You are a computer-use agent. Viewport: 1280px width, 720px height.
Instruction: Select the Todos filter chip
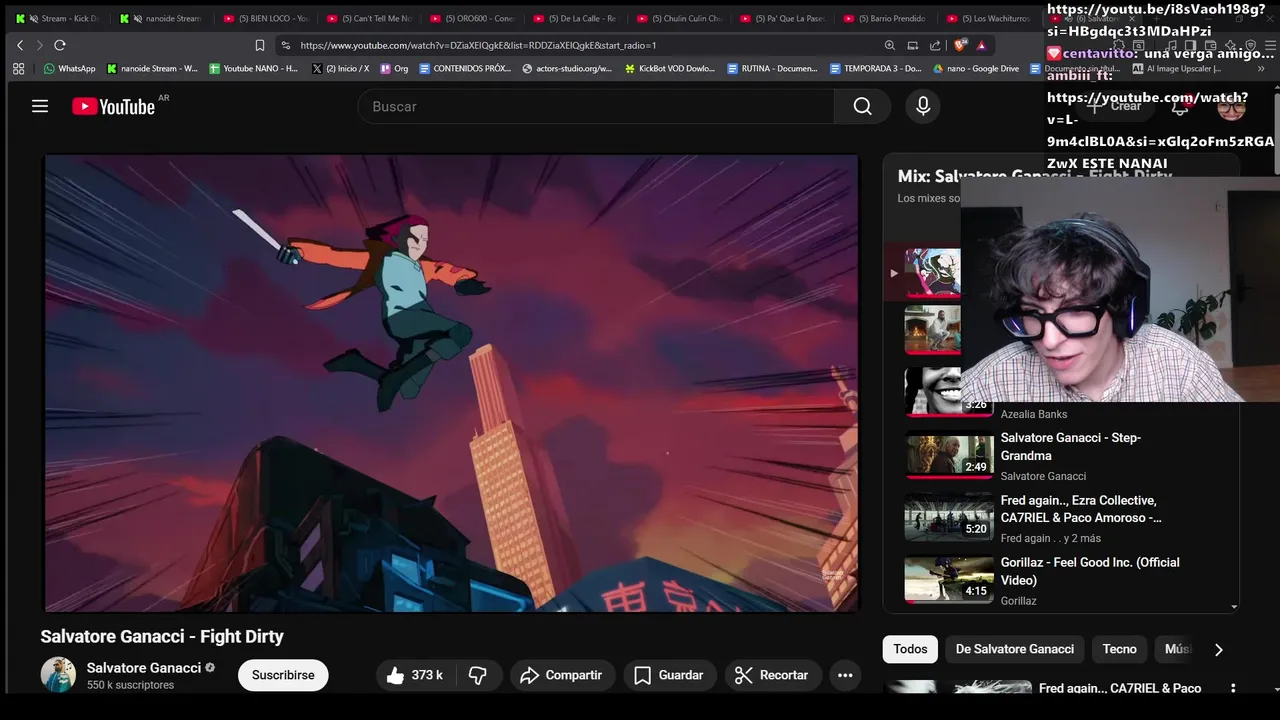coord(910,649)
